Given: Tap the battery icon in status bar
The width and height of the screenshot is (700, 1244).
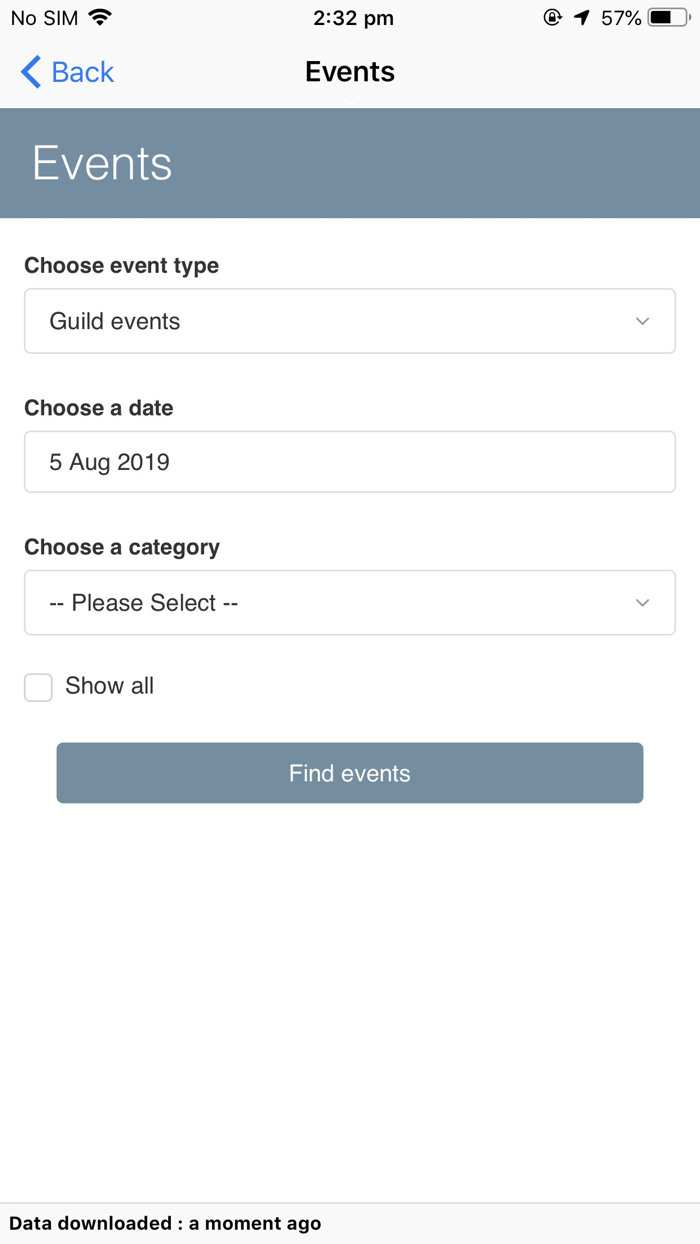Looking at the screenshot, I should pos(669,17).
